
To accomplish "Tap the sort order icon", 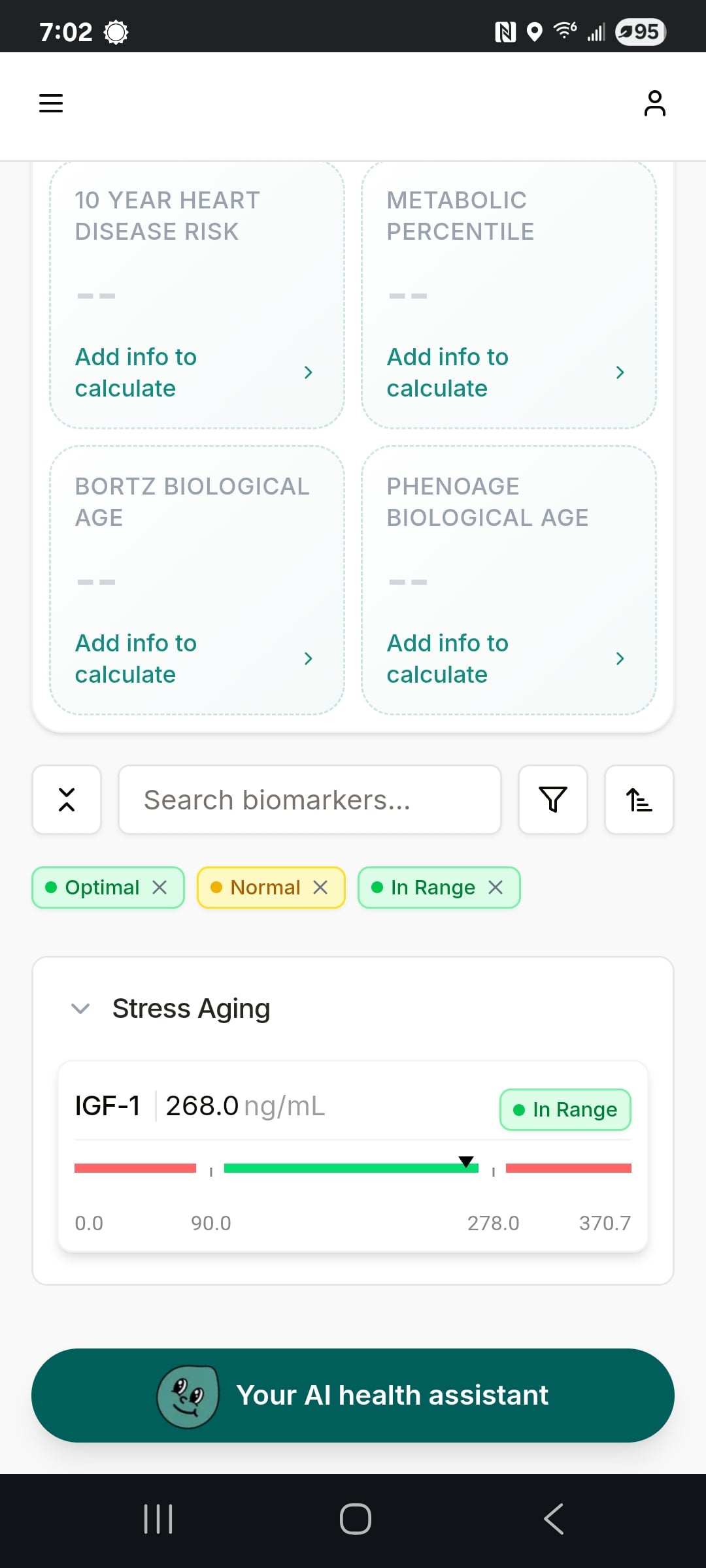I will pyautogui.click(x=639, y=800).
